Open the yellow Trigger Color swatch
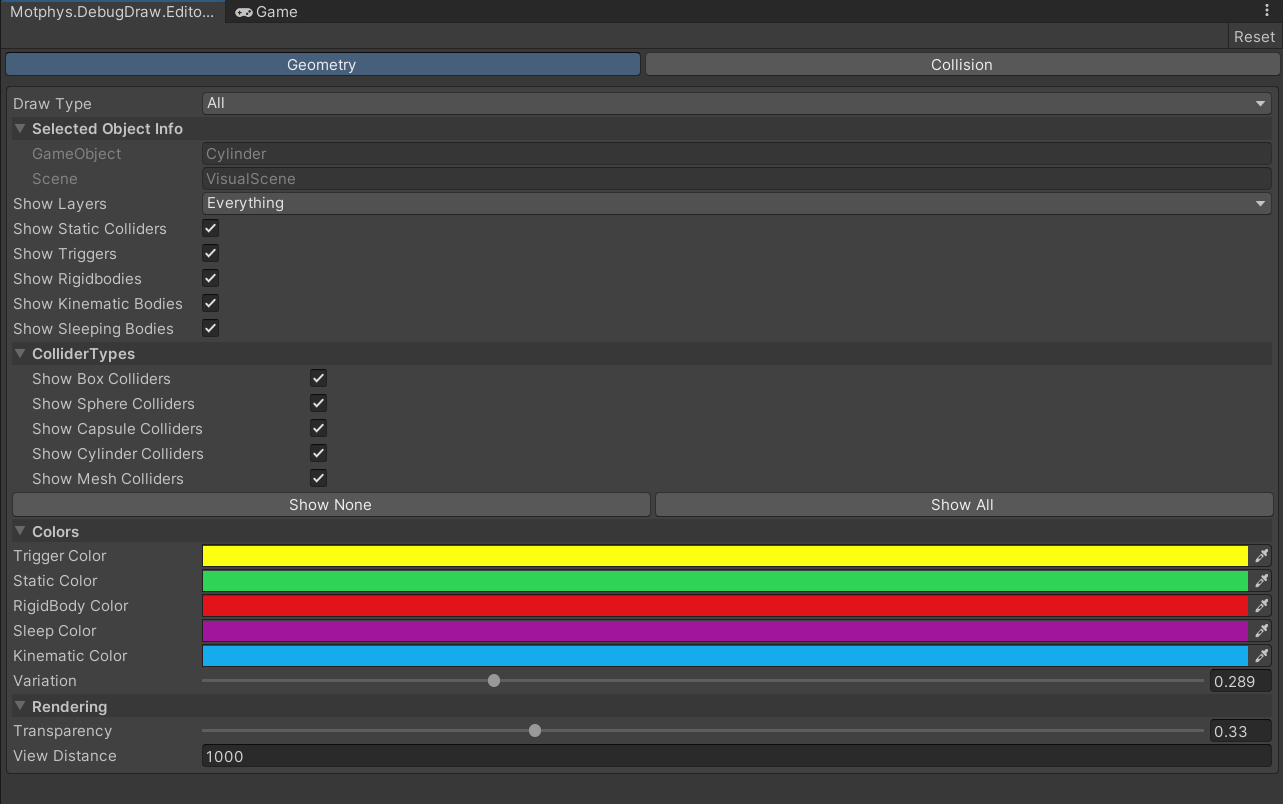 pos(725,556)
